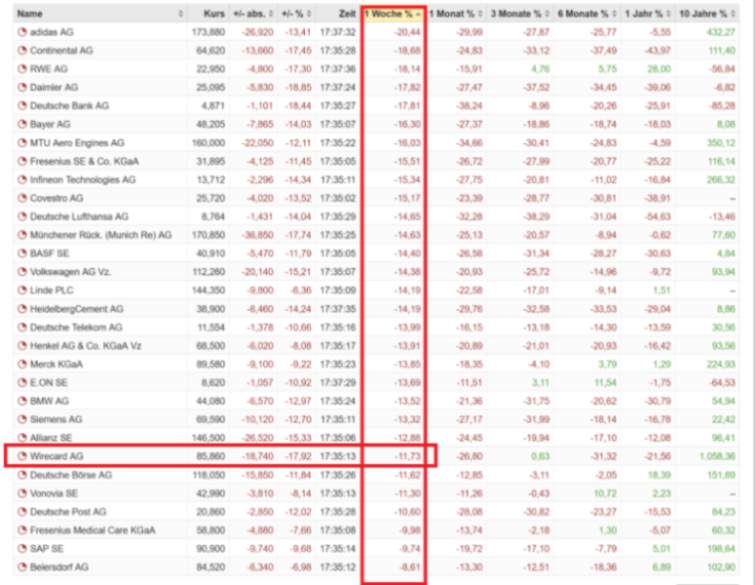Click the chart icon beside Wirecard AG
Image resolution: width=755 pixels, height=585 pixels.
click(22, 456)
